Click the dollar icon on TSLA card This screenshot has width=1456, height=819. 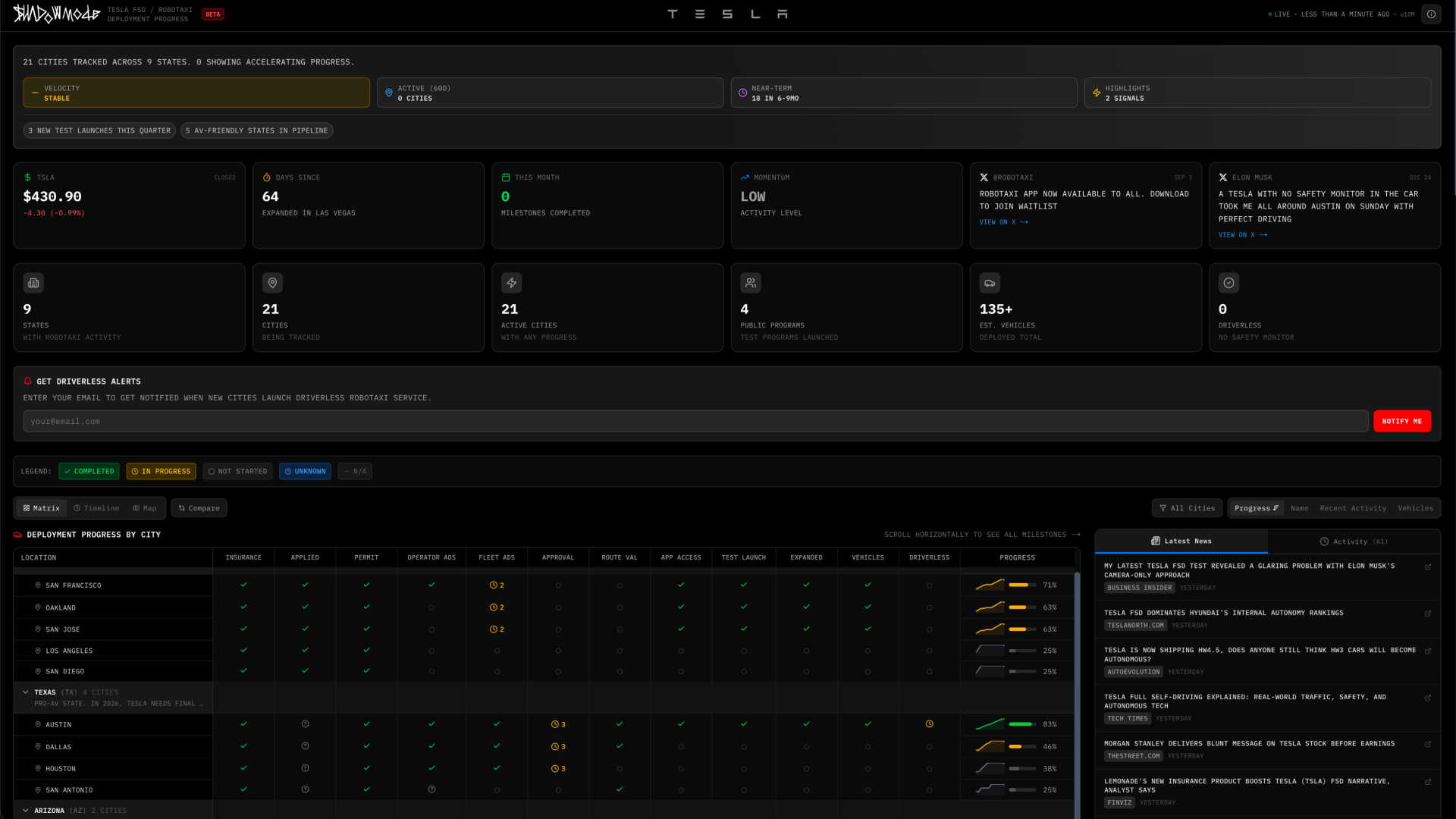coord(28,177)
